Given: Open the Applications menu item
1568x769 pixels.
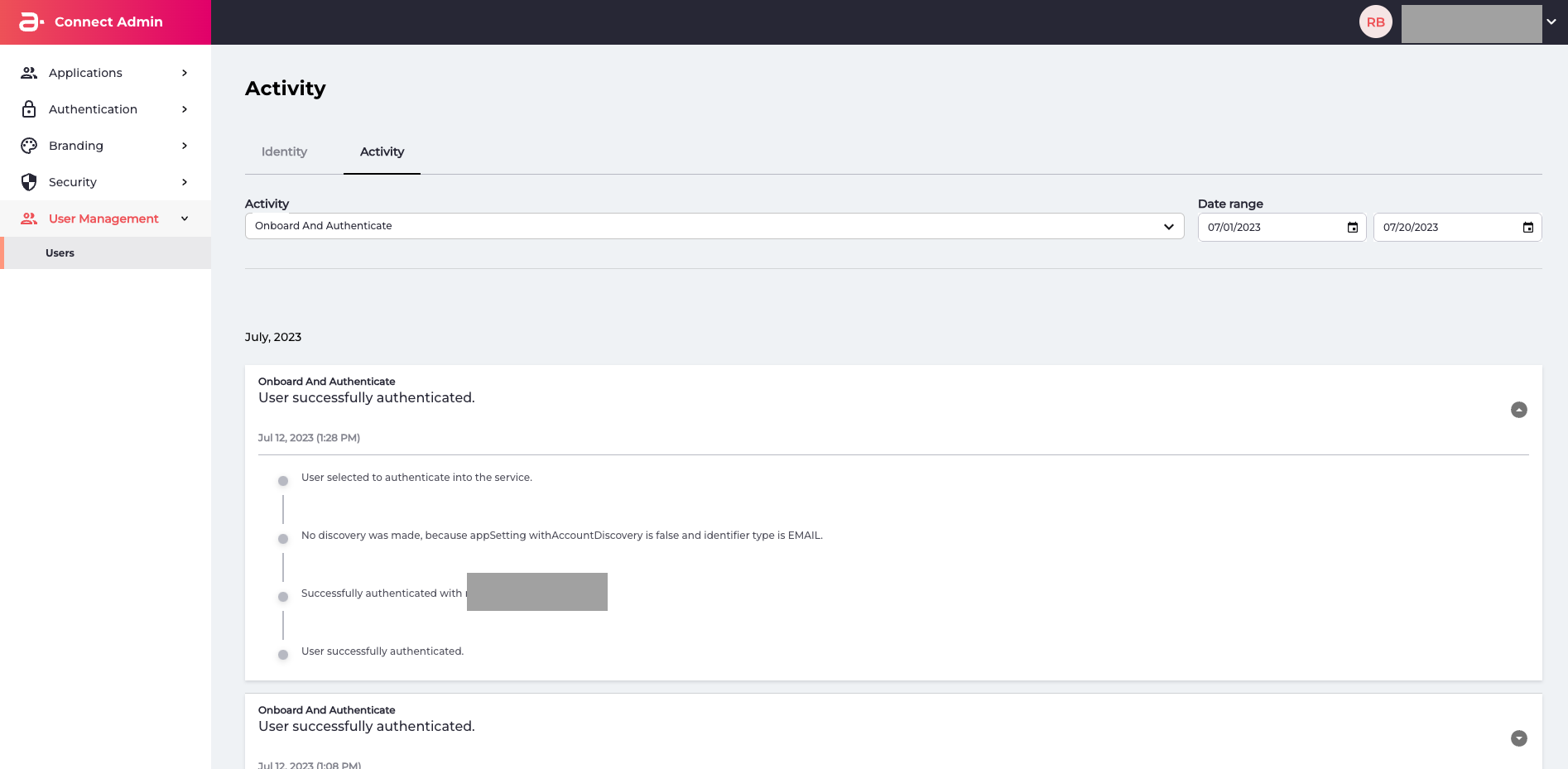Looking at the screenshot, I should pyautogui.click(x=105, y=73).
